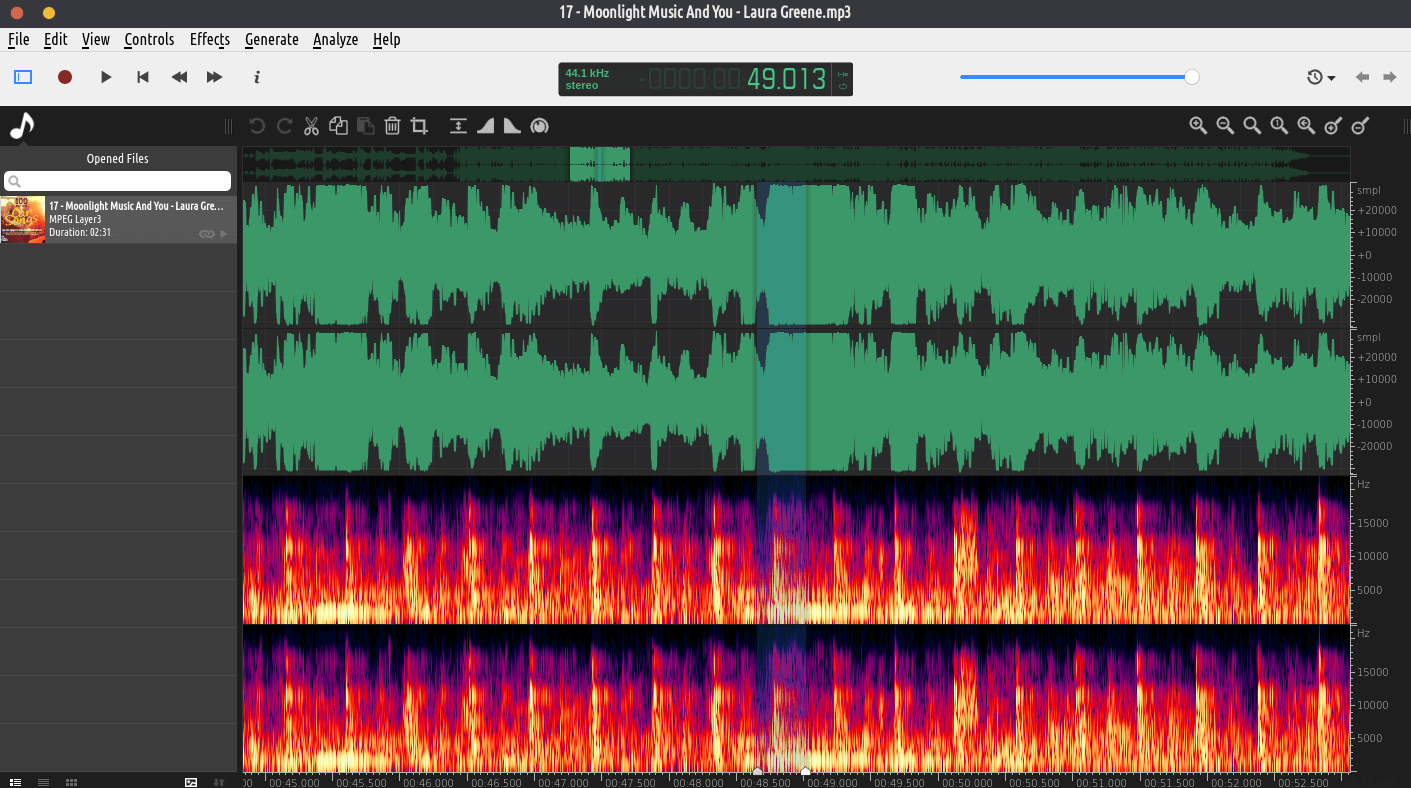Crop audio to the selection with the crop icon
The height and width of the screenshot is (788, 1411).
pos(420,126)
